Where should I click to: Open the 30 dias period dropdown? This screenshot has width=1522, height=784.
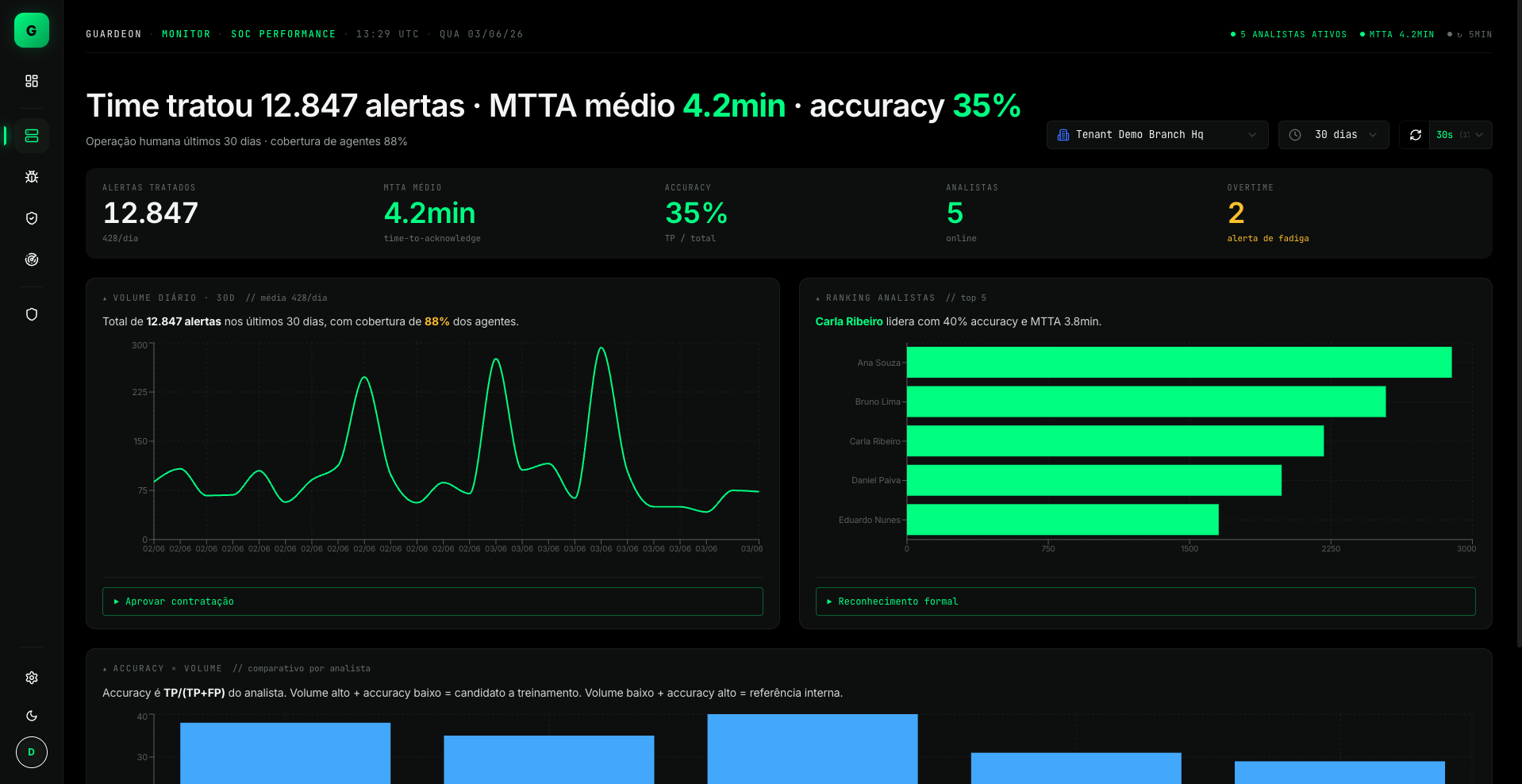pyautogui.click(x=1334, y=135)
